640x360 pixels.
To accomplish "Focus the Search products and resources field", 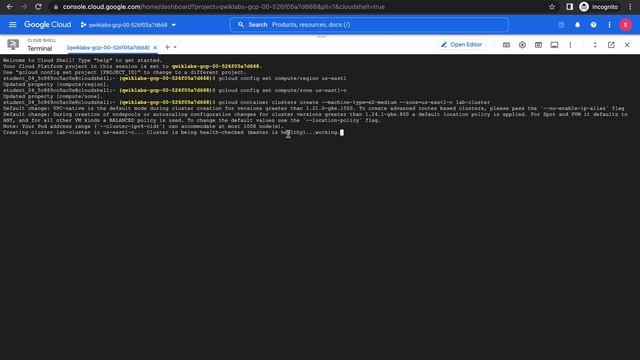I will (x=369, y=25).
